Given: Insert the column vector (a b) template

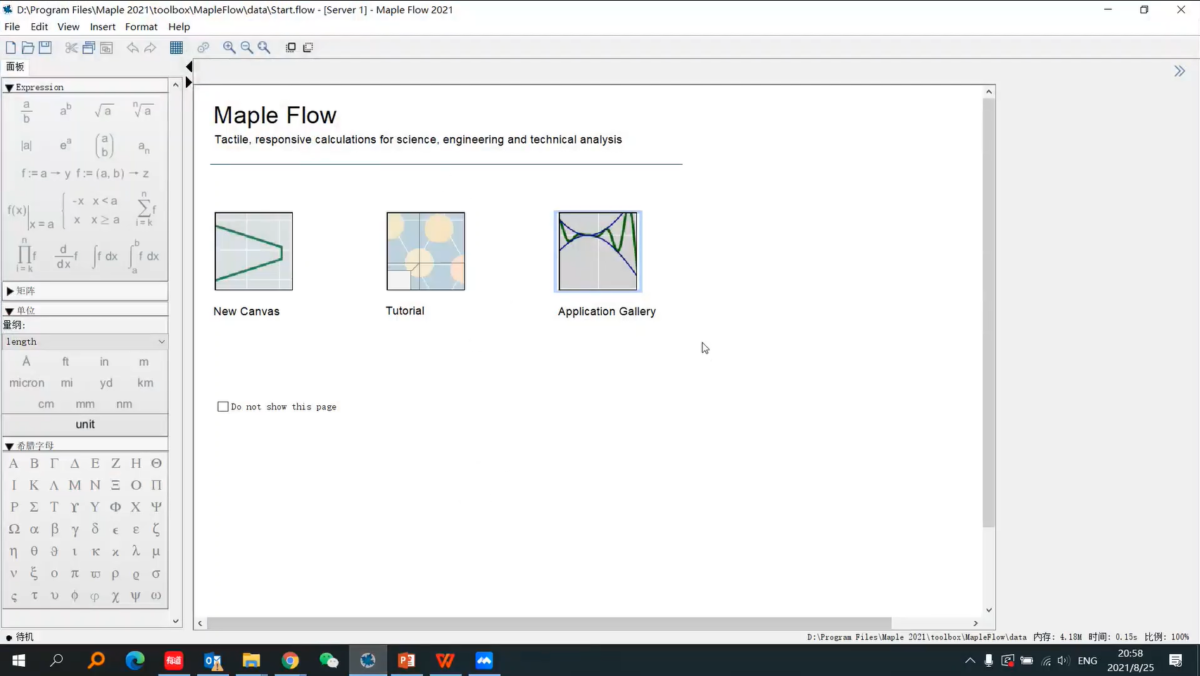Looking at the screenshot, I should (104, 146).
